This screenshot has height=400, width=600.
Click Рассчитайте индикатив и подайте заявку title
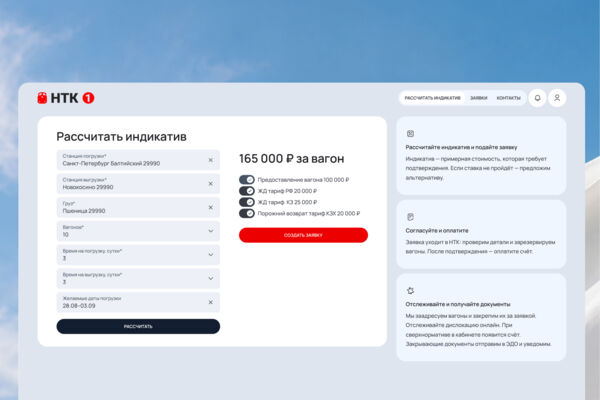tap(461, 147)
